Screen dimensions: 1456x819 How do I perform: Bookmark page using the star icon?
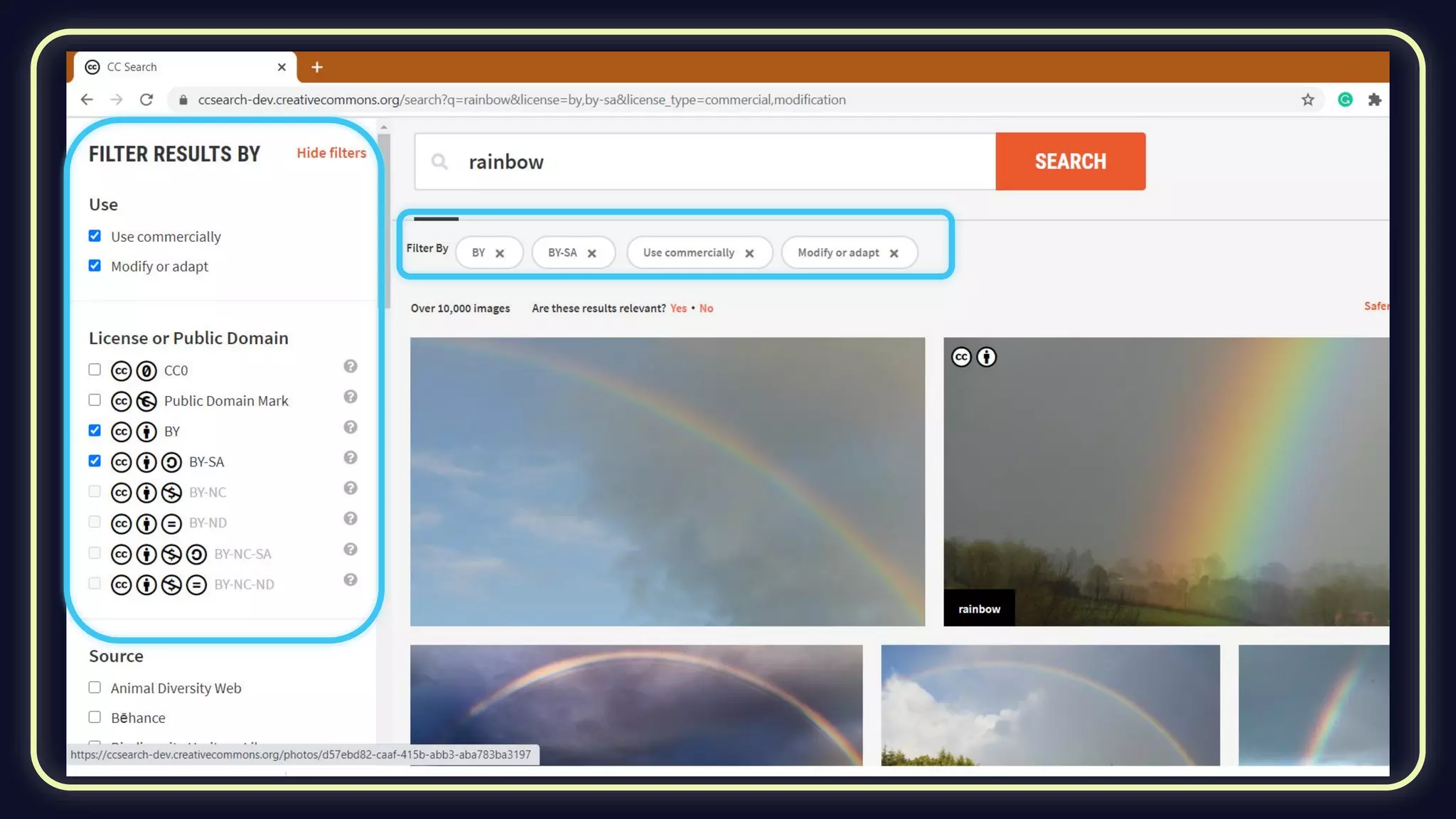[1307, 100]
